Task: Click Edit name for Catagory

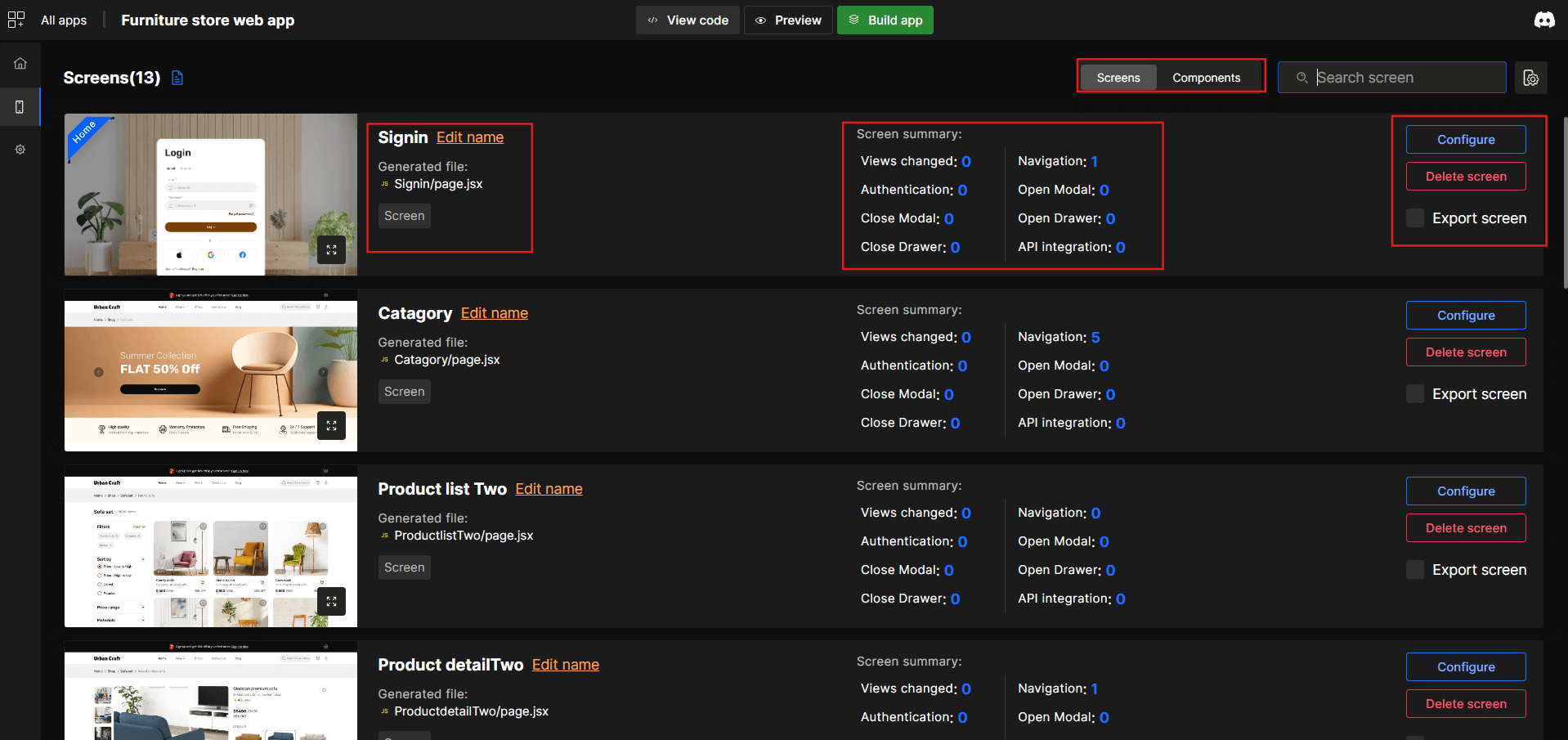Action: [x=495, y=313]
